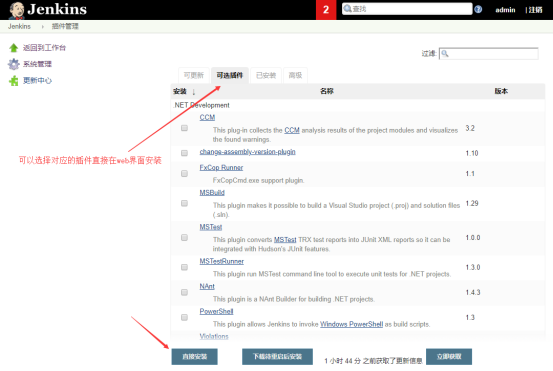Click the green puzzle-piece update center icon
This screenshot has width=553, height=371.
(x=14, y=81)
